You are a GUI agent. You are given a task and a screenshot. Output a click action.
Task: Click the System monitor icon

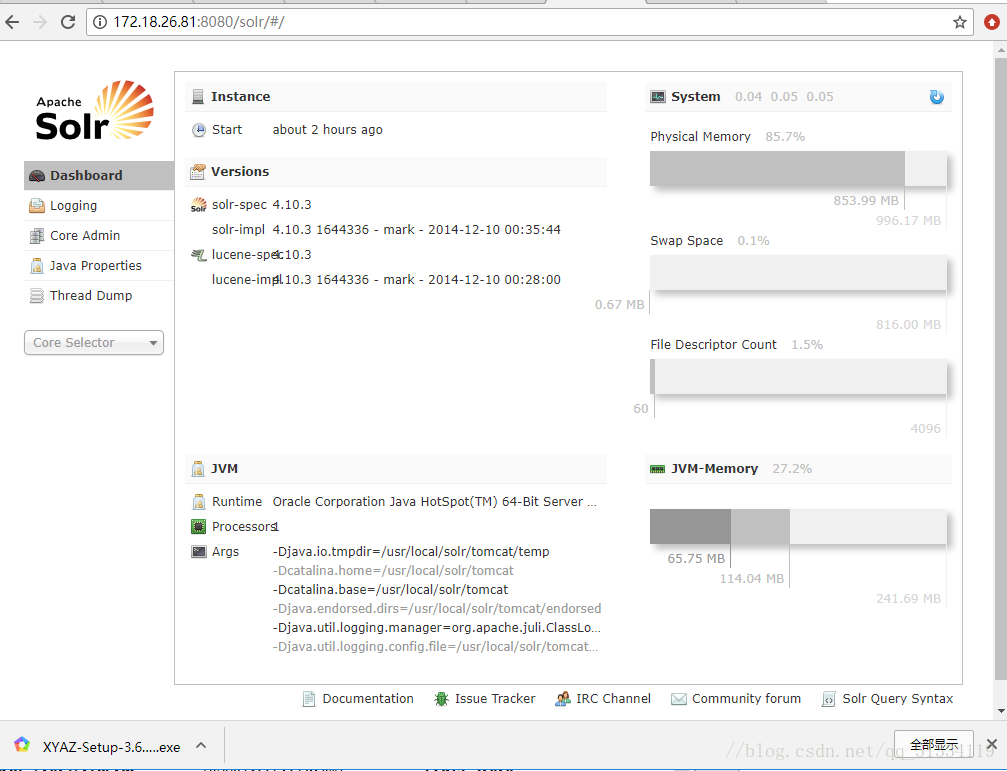pyautogui.click(x=658, y=97)
